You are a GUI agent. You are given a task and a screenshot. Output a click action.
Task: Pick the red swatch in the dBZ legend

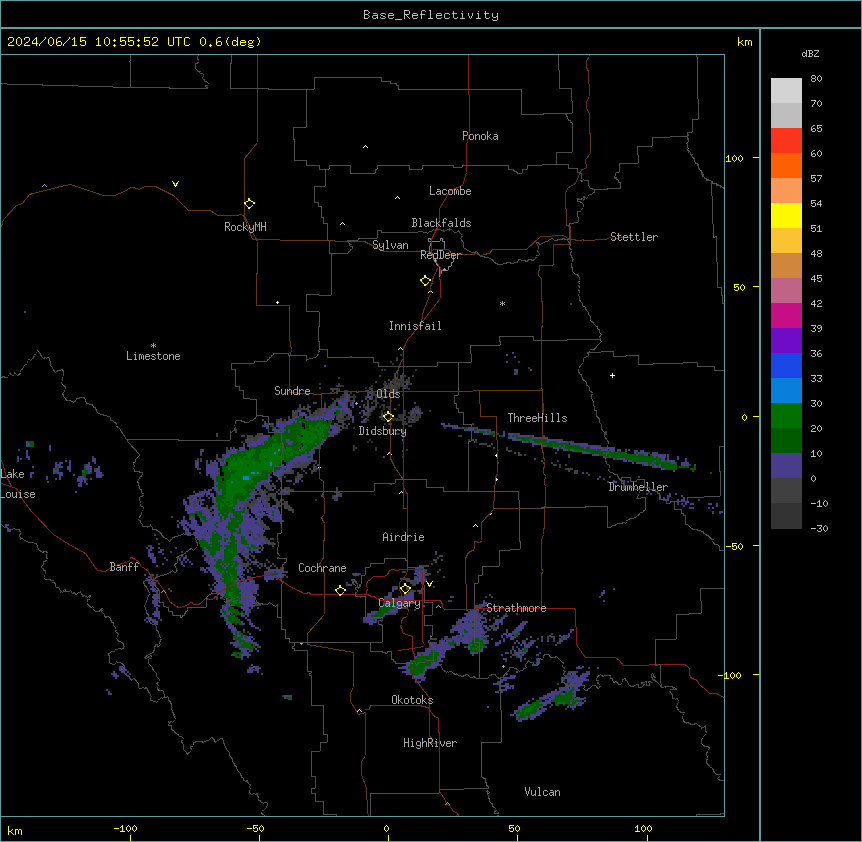786,141
